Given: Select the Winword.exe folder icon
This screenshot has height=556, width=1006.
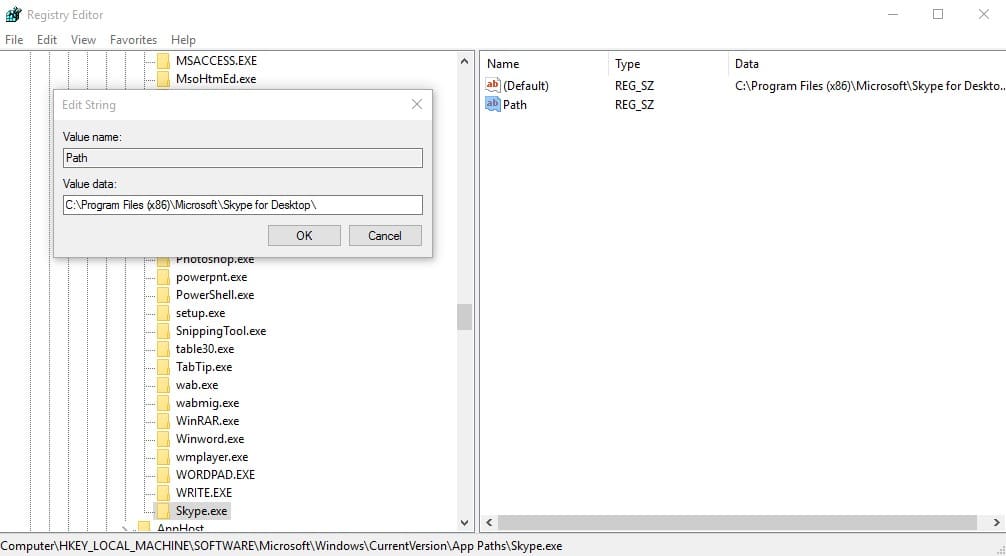Looking at the screenshot, I should coord(164,439).
